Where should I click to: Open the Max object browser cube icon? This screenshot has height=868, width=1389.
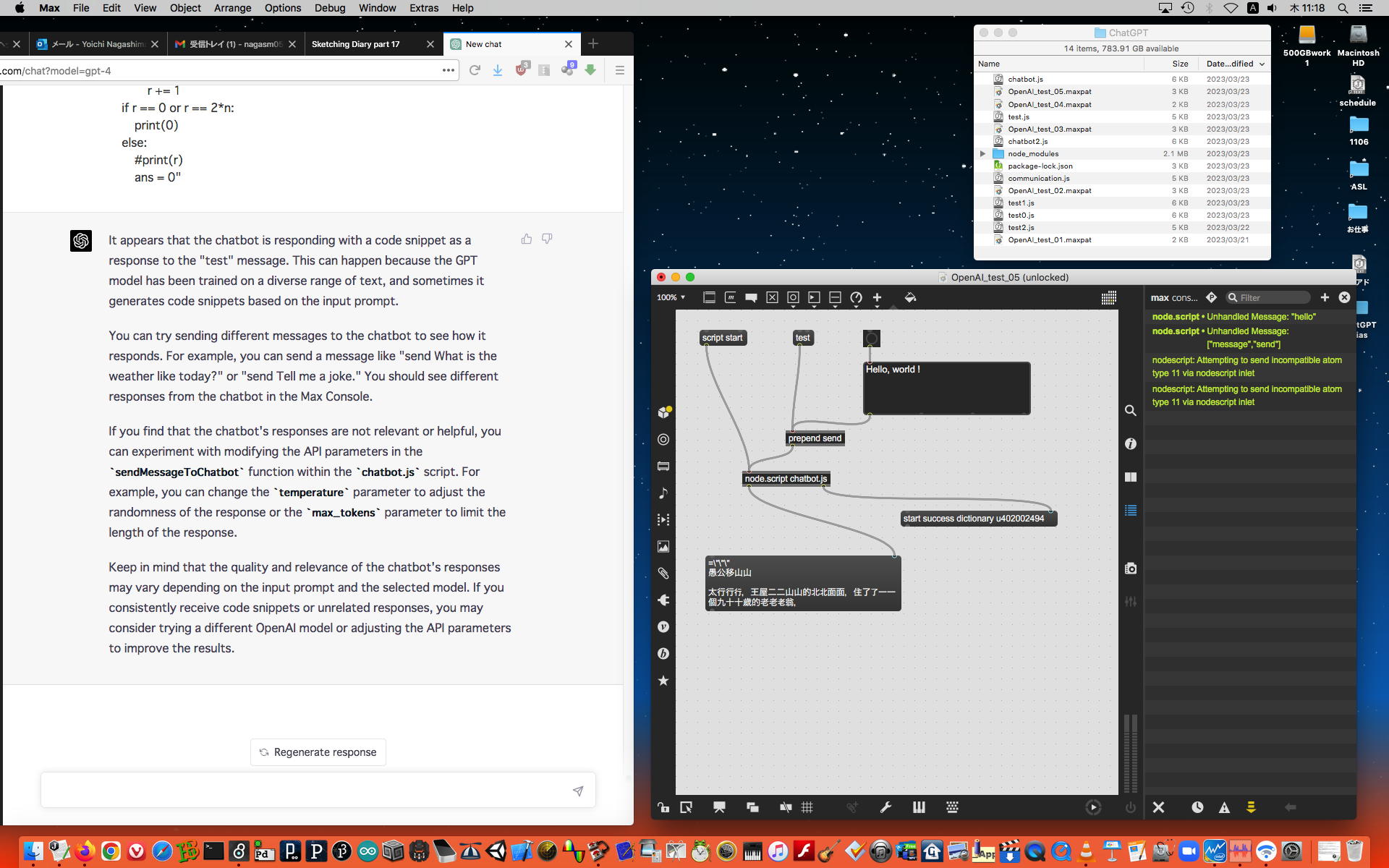[663, 412]
